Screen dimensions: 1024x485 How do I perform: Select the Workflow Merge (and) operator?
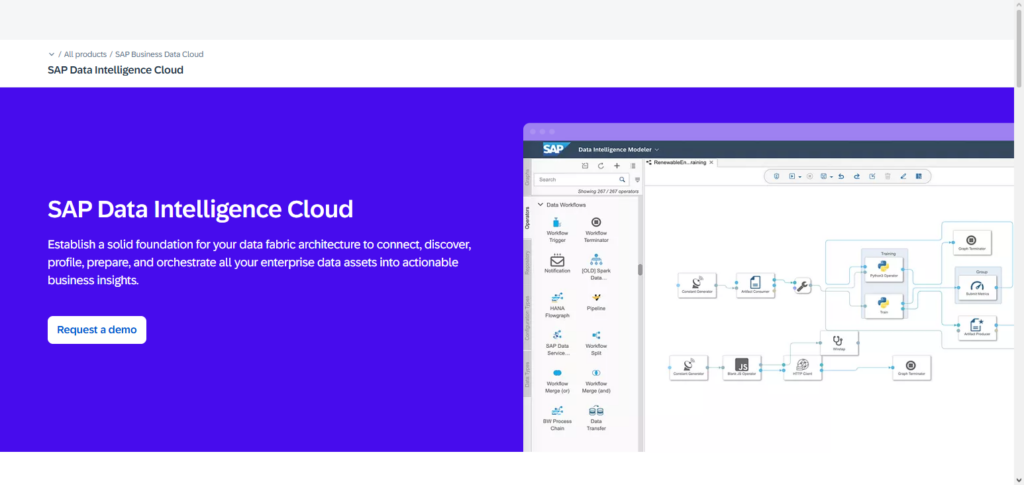[596, 381]
